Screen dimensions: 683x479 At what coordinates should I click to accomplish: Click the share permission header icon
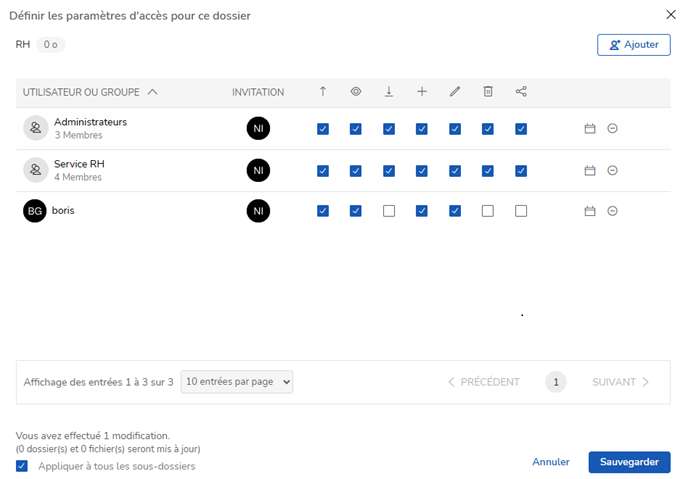coord(521,91)
